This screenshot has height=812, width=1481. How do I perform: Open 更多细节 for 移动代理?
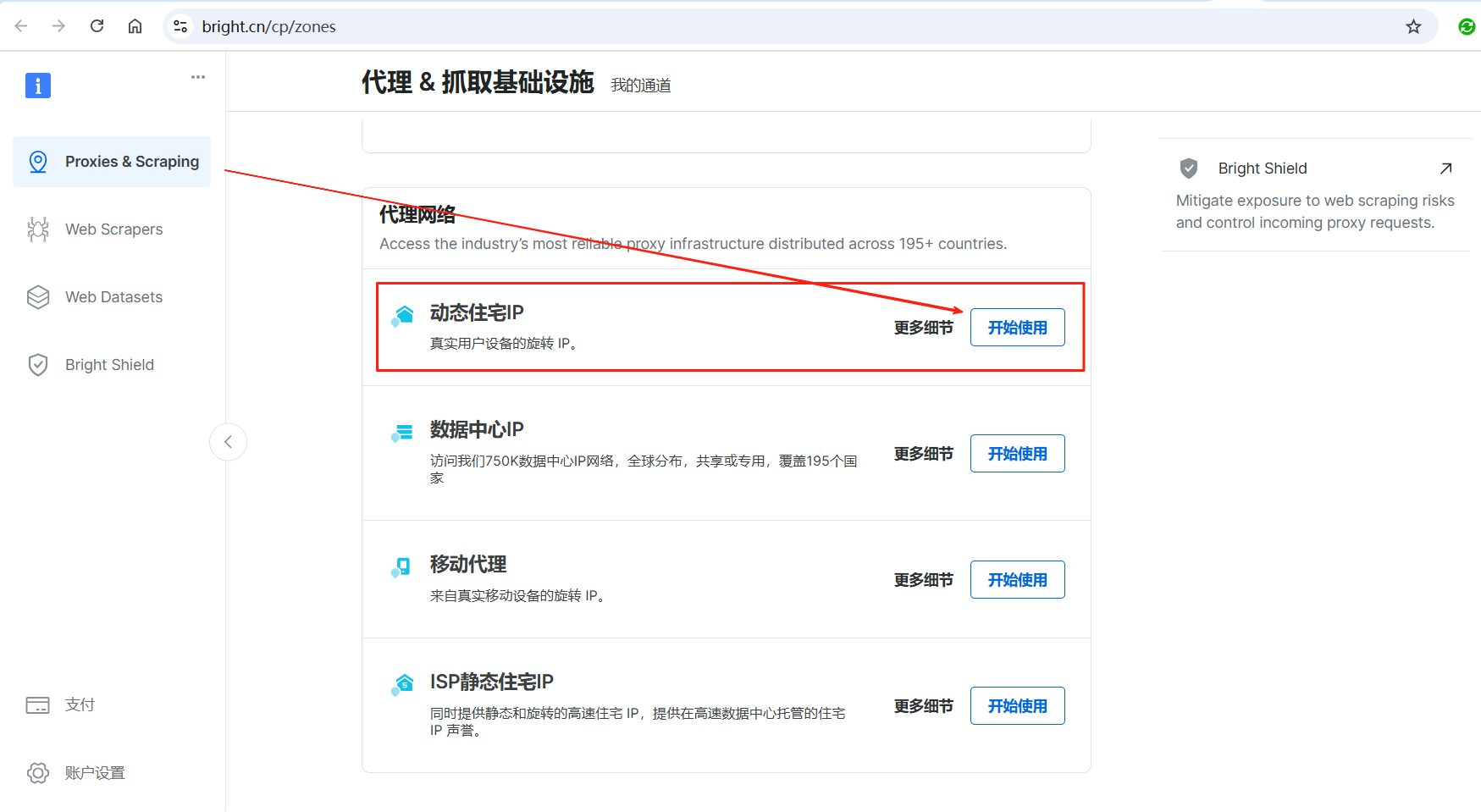click(923, 580)
